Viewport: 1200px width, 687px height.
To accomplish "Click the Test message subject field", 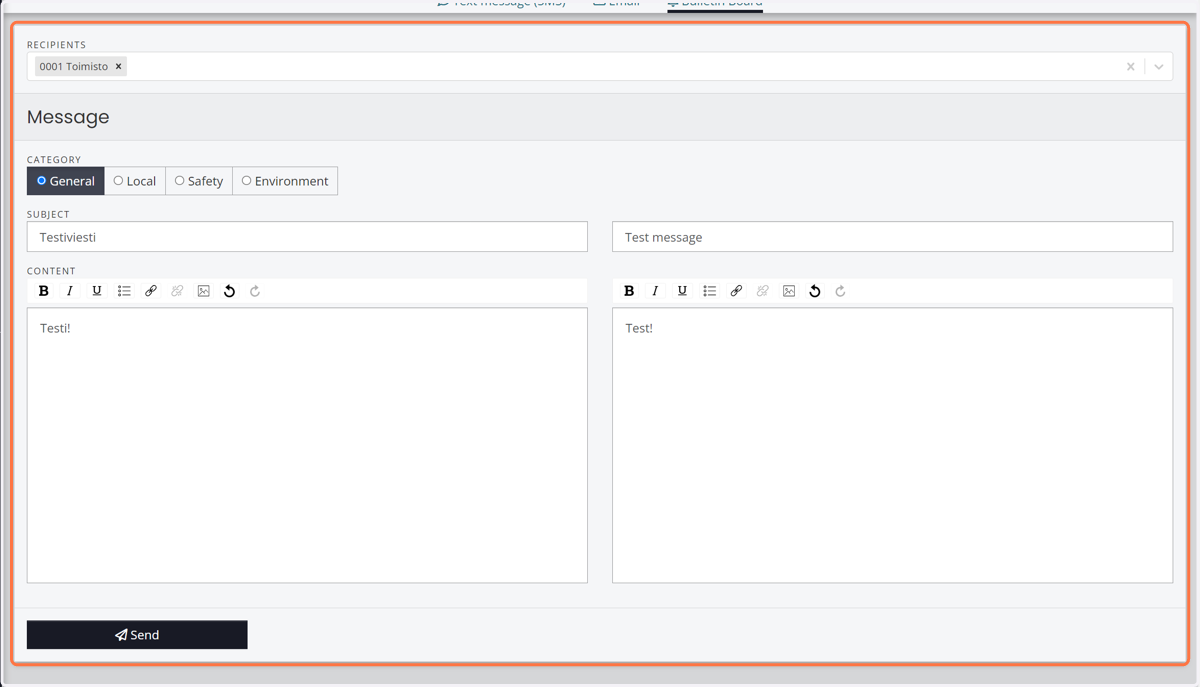I will pyautogui.click(x=892, y=237).
